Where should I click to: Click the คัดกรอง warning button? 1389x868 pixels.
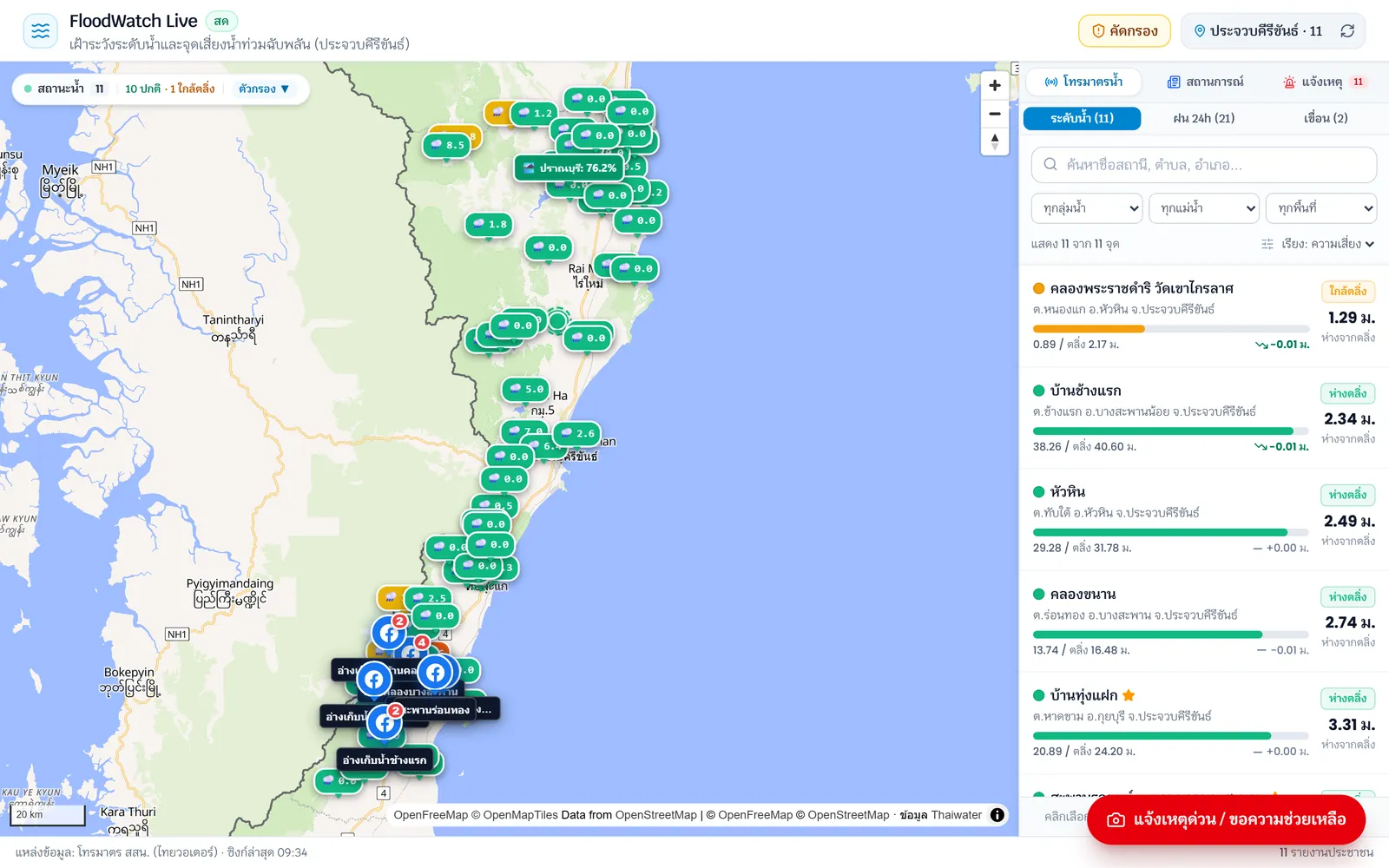click(1124, 31)
